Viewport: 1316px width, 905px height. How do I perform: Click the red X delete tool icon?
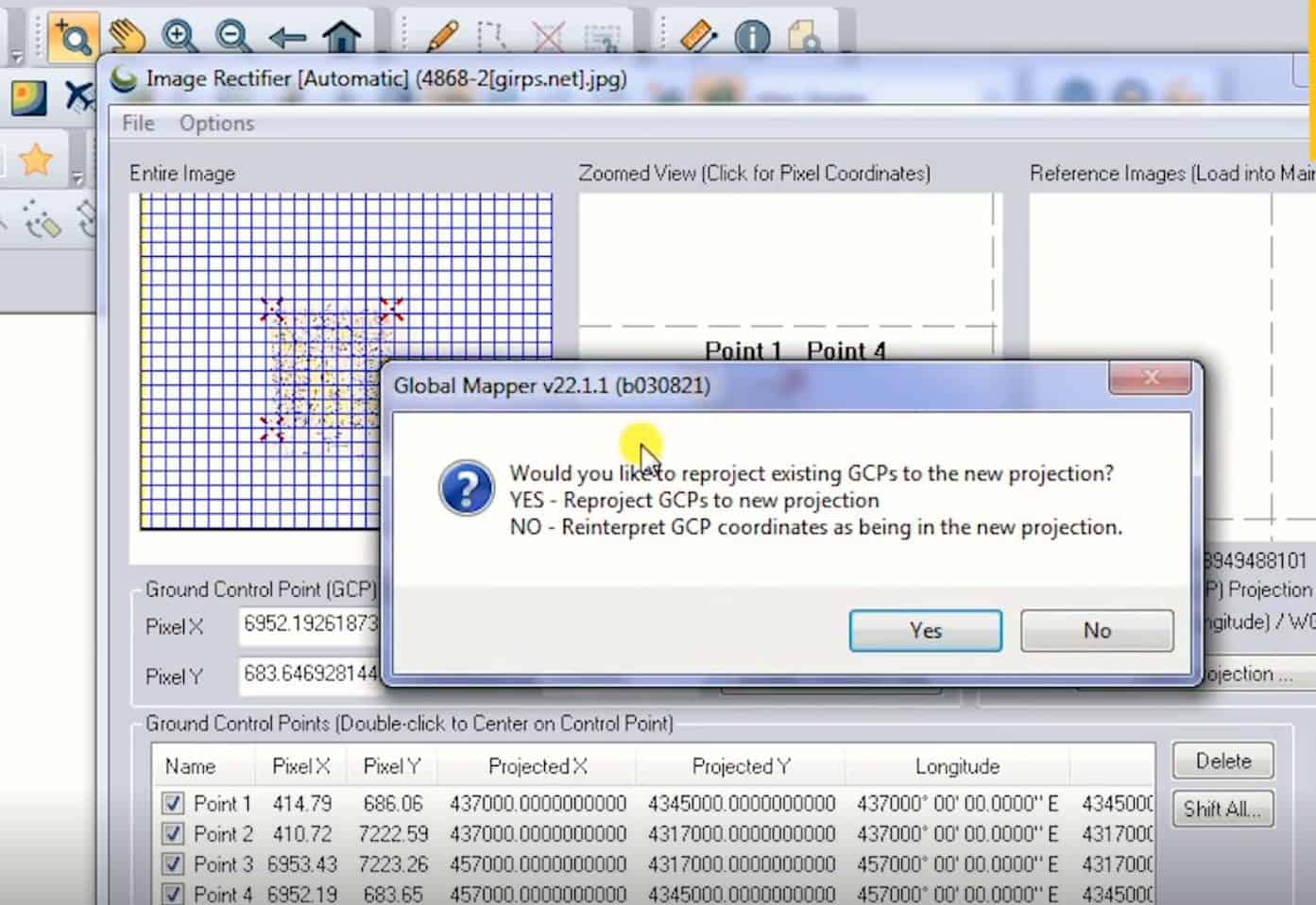[548, 37]
